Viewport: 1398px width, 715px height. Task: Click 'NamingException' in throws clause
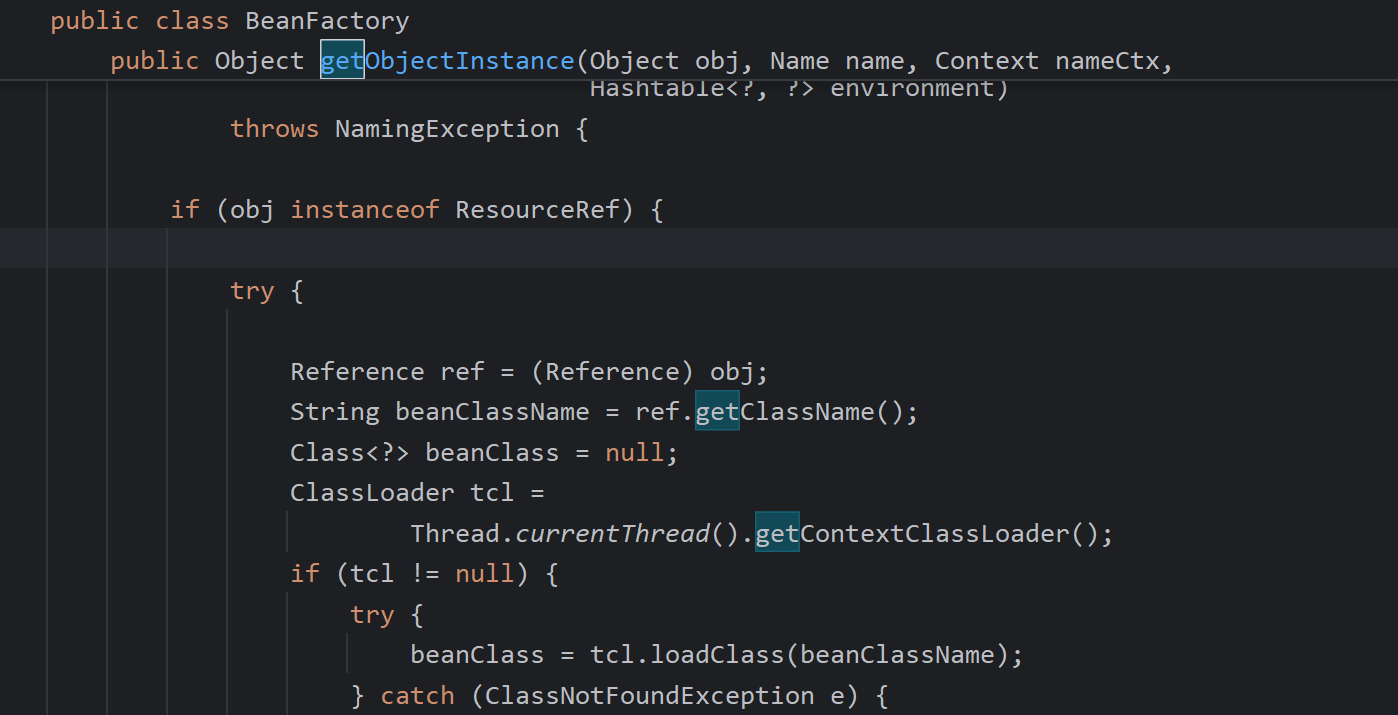447,129
